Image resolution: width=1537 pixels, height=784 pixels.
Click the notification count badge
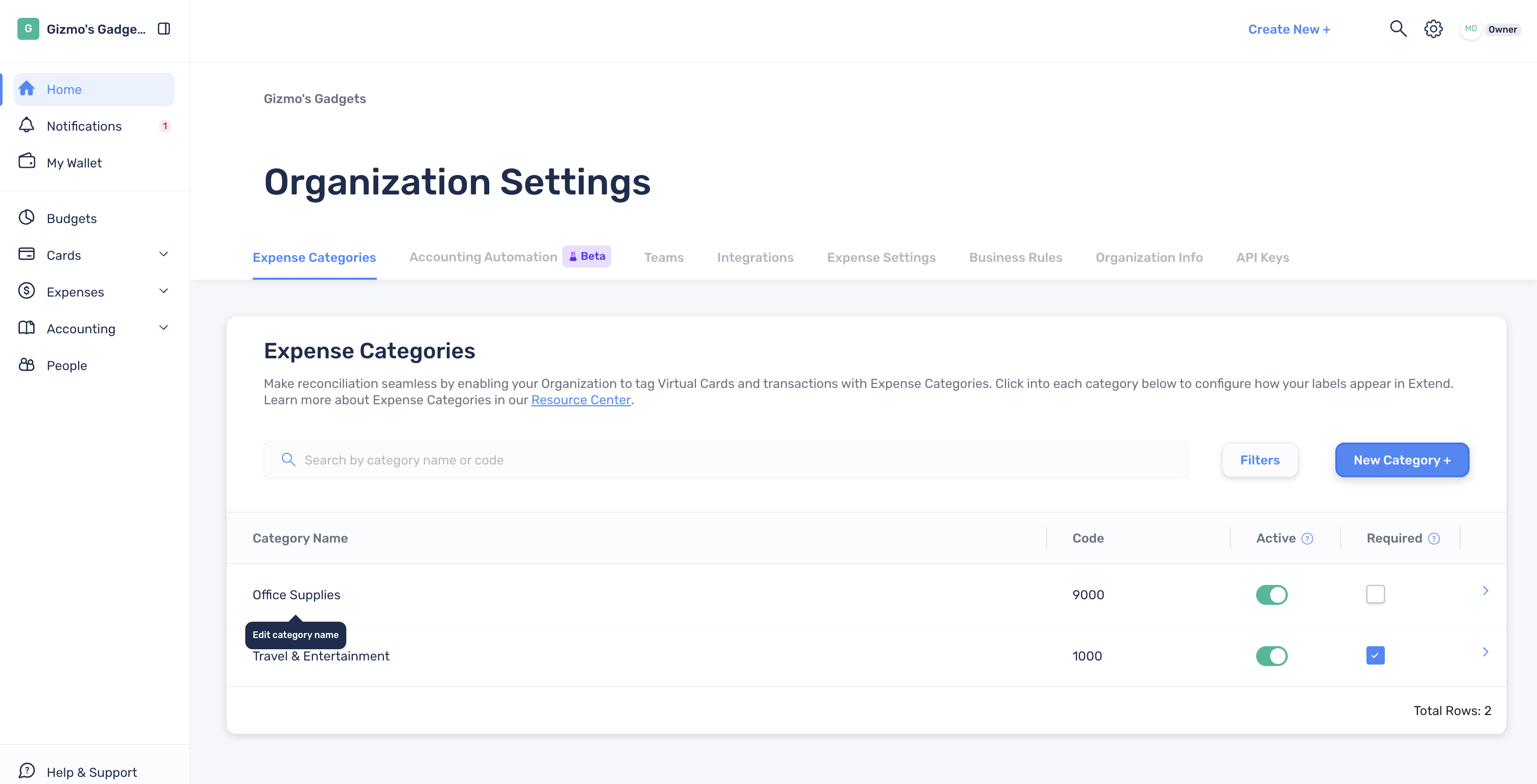click(x=164, y=126)
